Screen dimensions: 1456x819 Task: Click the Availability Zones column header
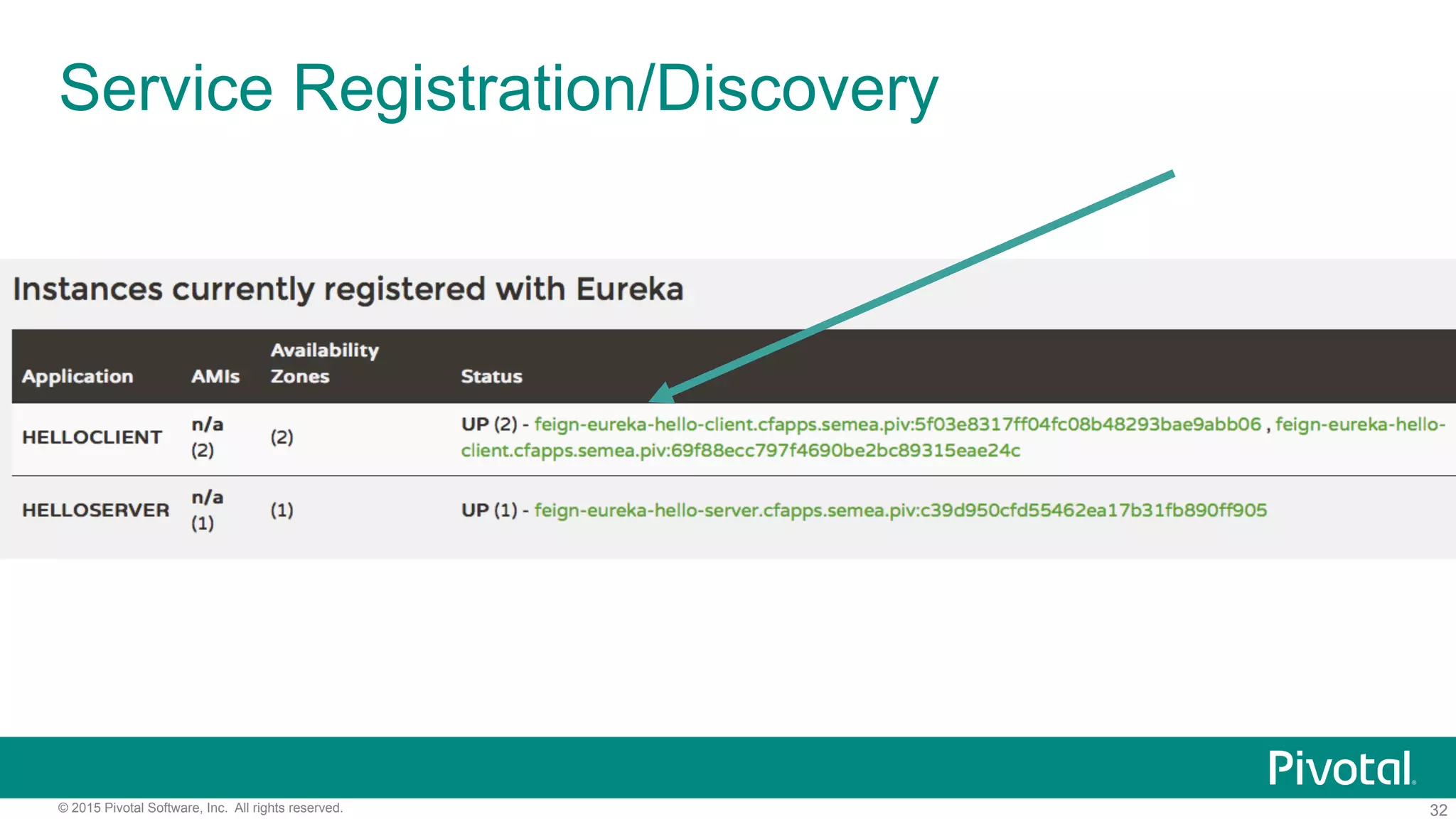pyautogui.click(x=324, y=363)
